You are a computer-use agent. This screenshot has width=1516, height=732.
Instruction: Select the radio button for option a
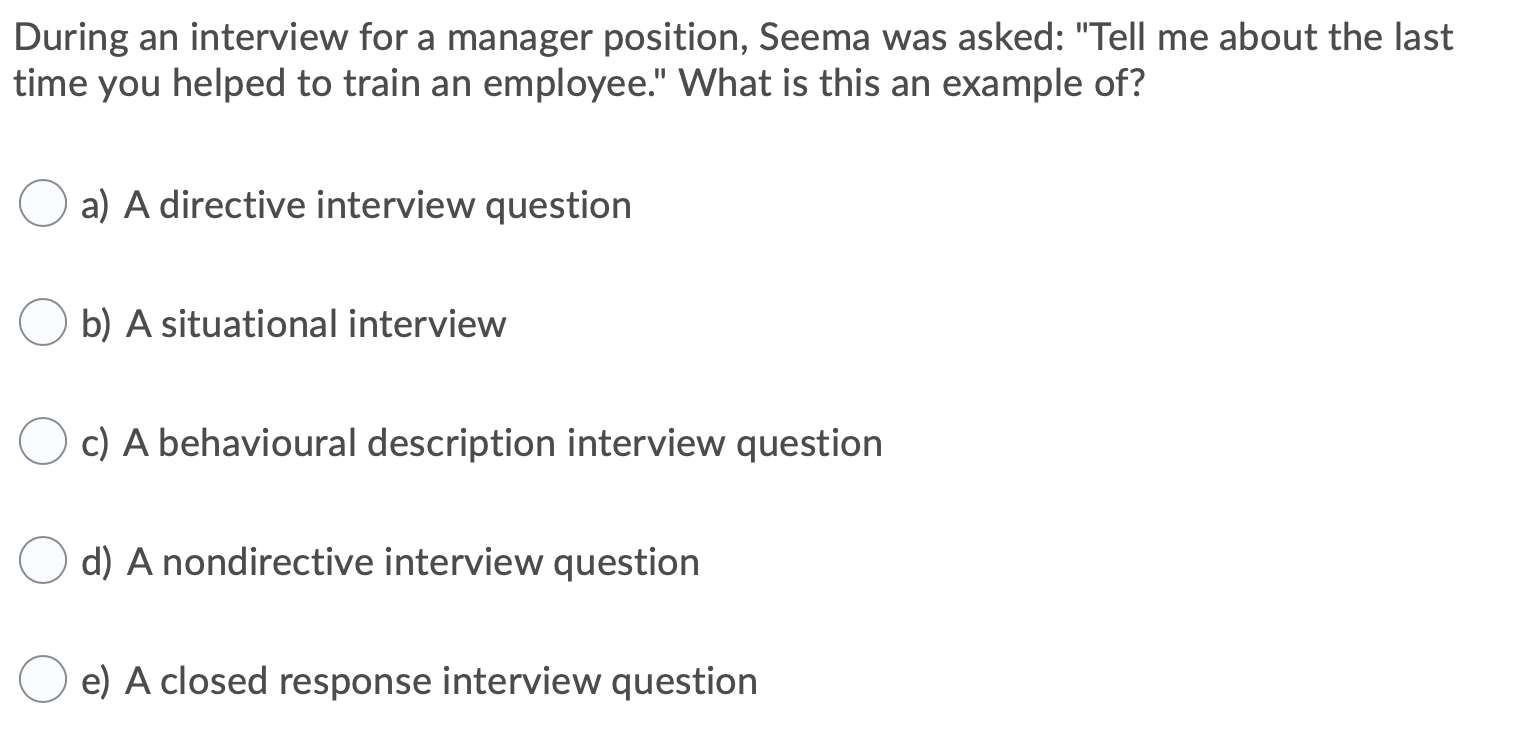point(42,203)
